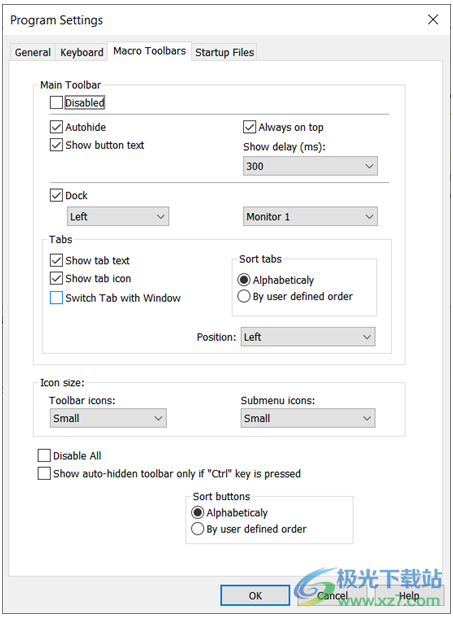The width and height of the screenshot is (453, 617).
Task: Enable Switch Tab with Window
Action: [56, 298]
